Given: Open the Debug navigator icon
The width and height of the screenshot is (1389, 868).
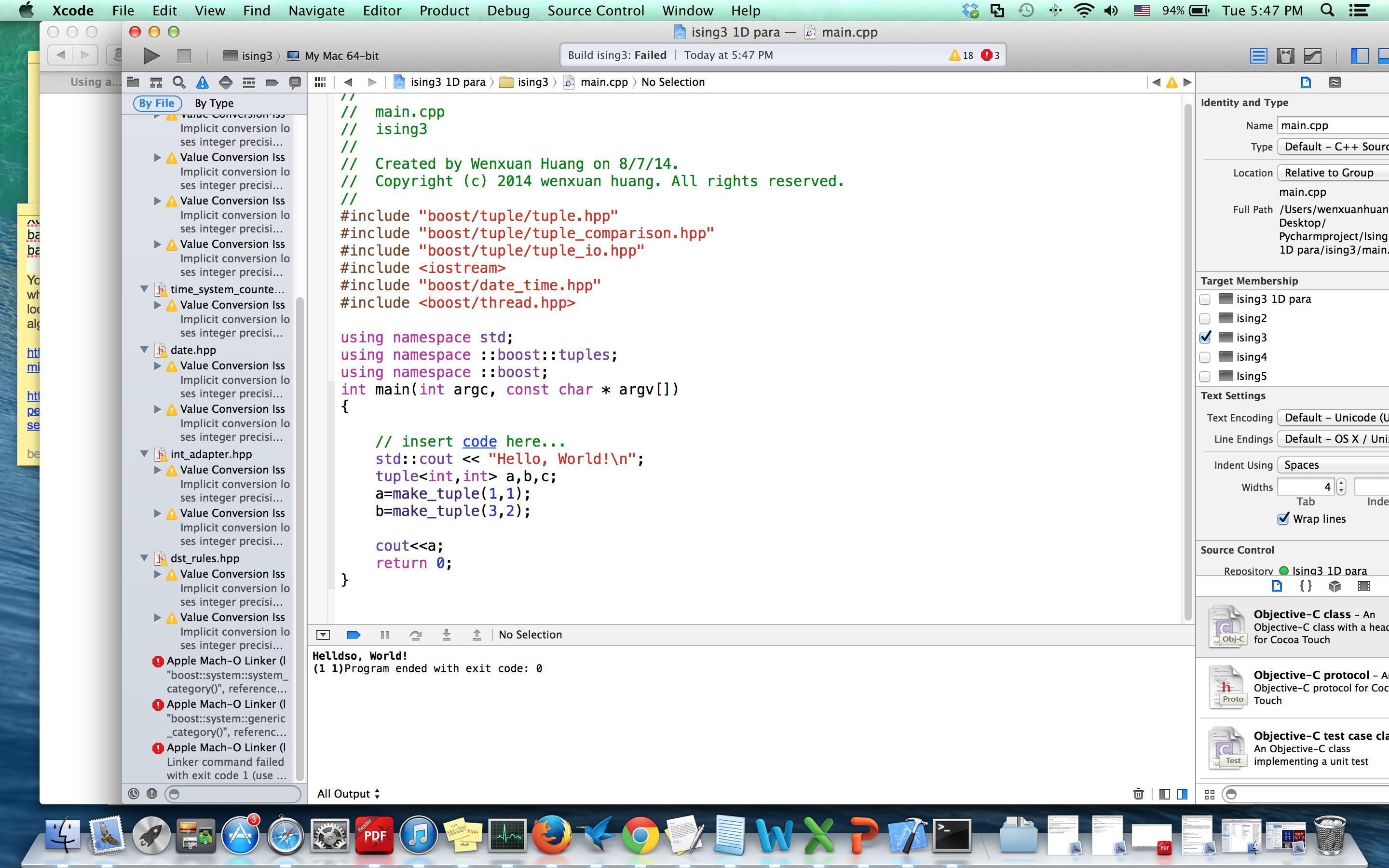Looking at the screenshot, I should (x=248, y=82).
